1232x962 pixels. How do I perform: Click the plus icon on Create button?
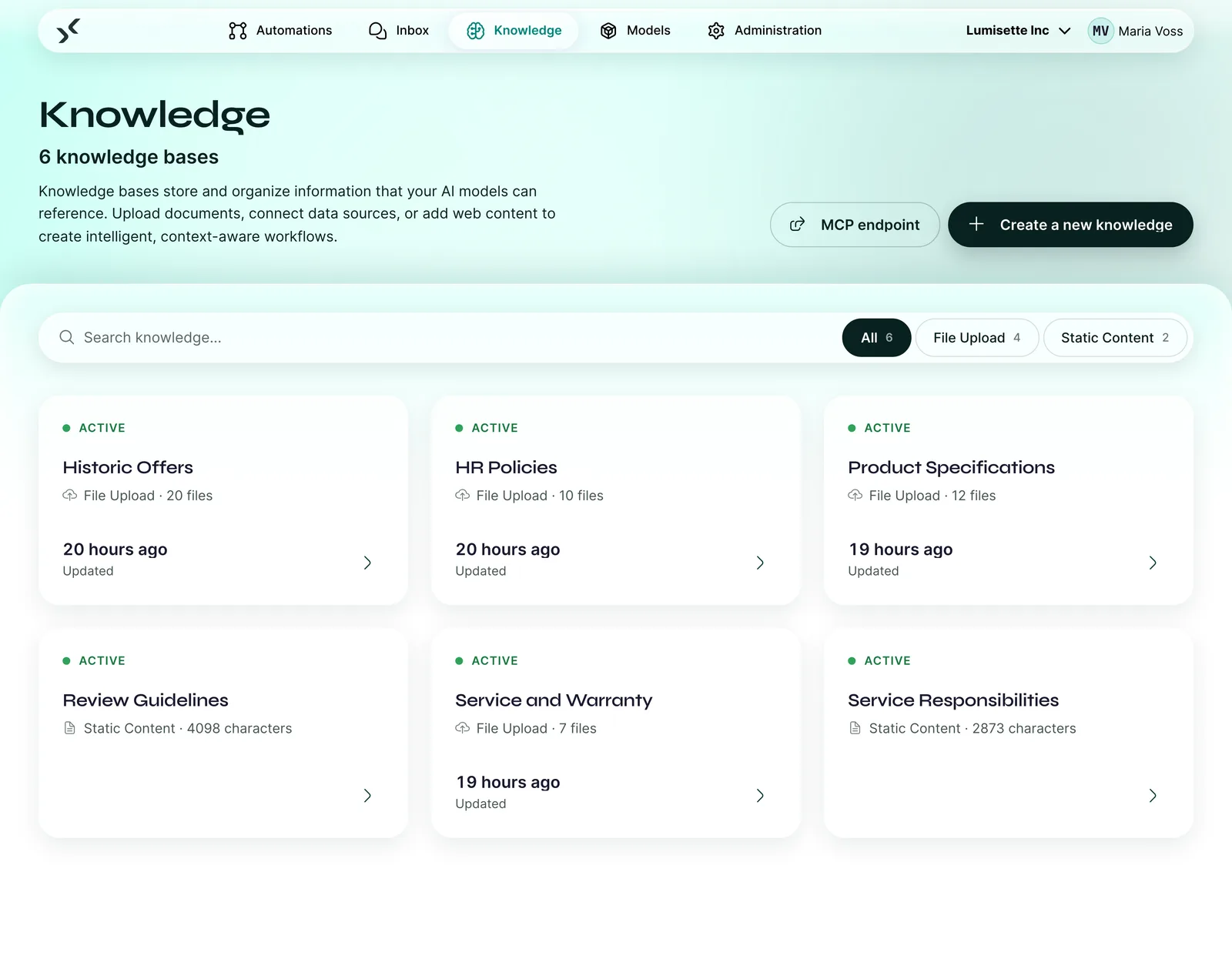click(976, 224)
